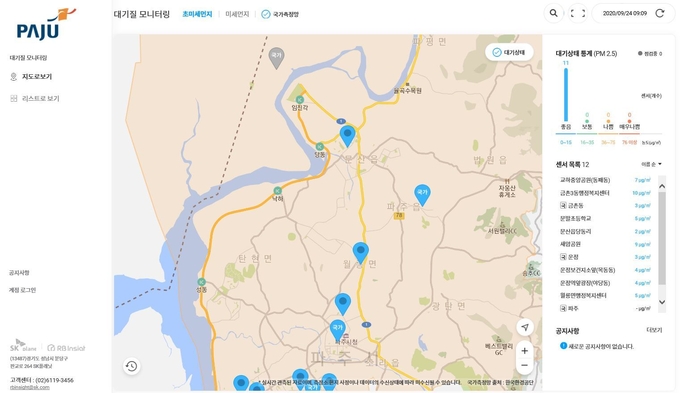Click the blue sensor pin north of 파주시청
This screenshot has height=393, width=680.
[343, 304]
